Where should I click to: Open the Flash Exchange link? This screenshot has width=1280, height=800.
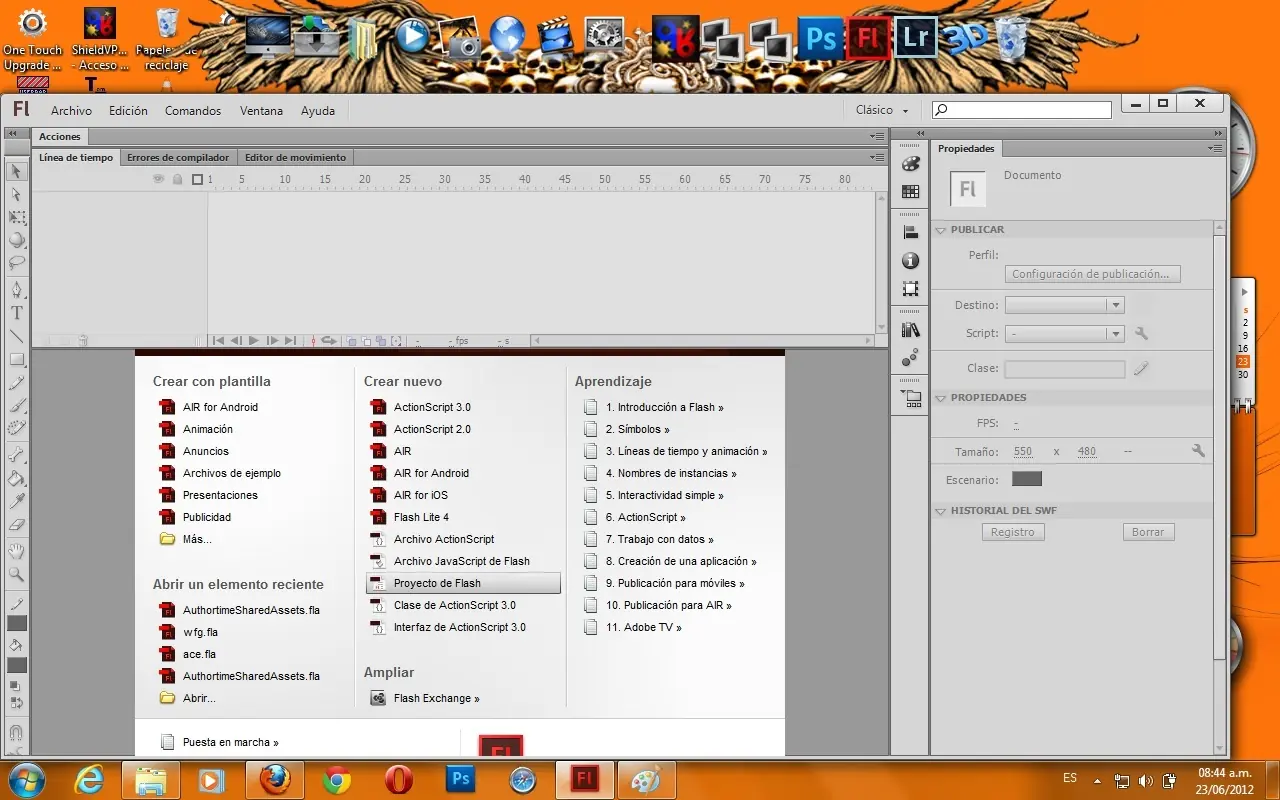(x=436, y=698)
